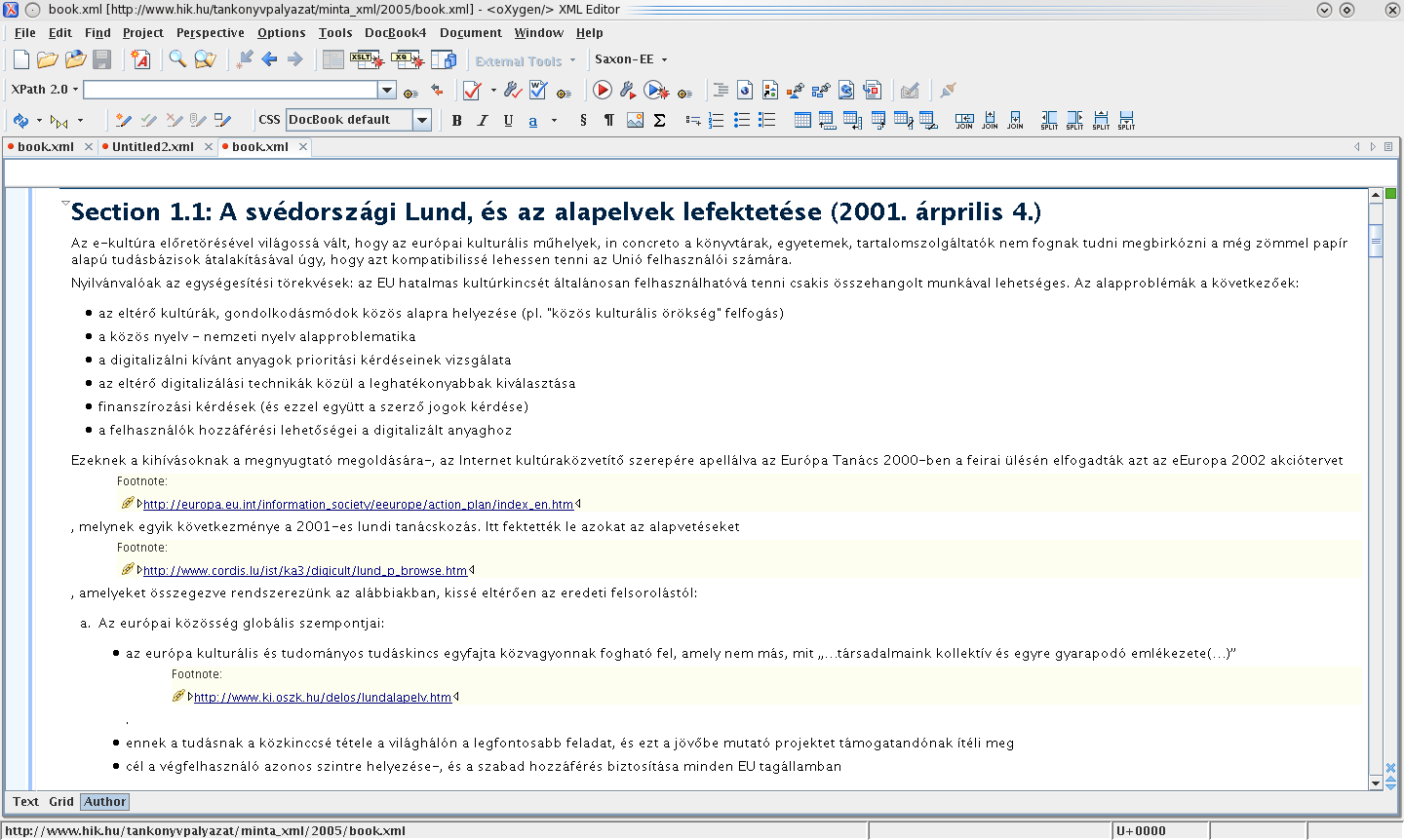The image size is (1404, 840).
Task: Switch to Text editing mode
Action: click(x=25, y=802)
